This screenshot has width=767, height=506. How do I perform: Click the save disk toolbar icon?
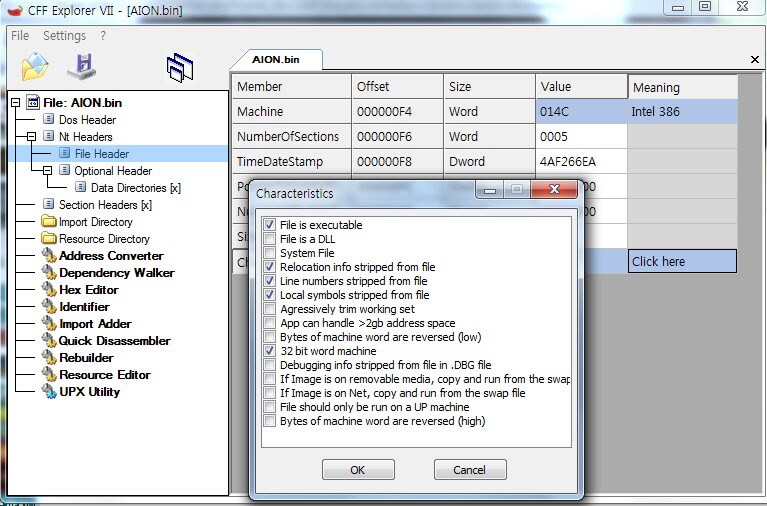pyautogui.click(x=83, y=67)
